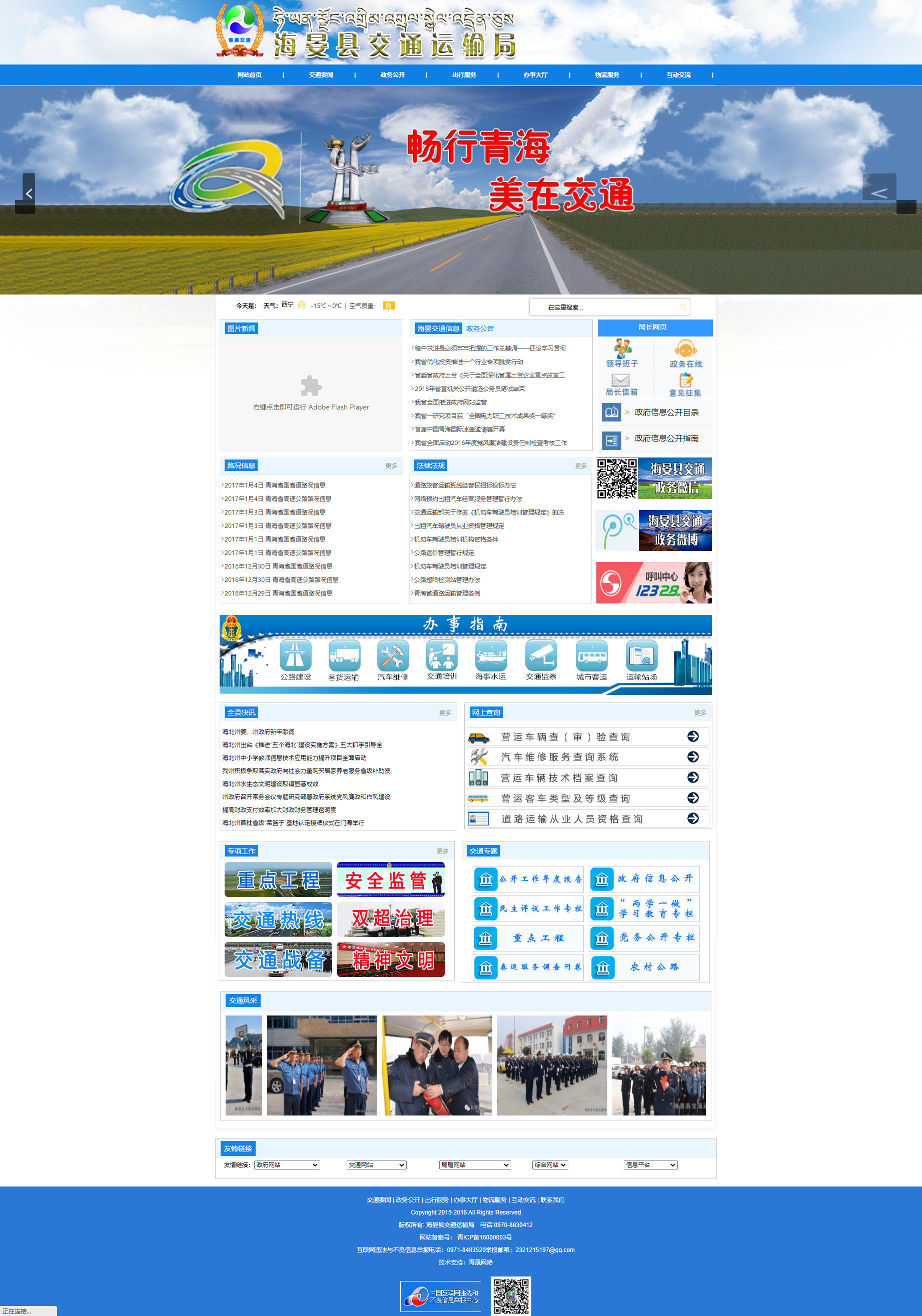
Task: Open the 政务公开 navigation menu item
Action: coord(392,75)
